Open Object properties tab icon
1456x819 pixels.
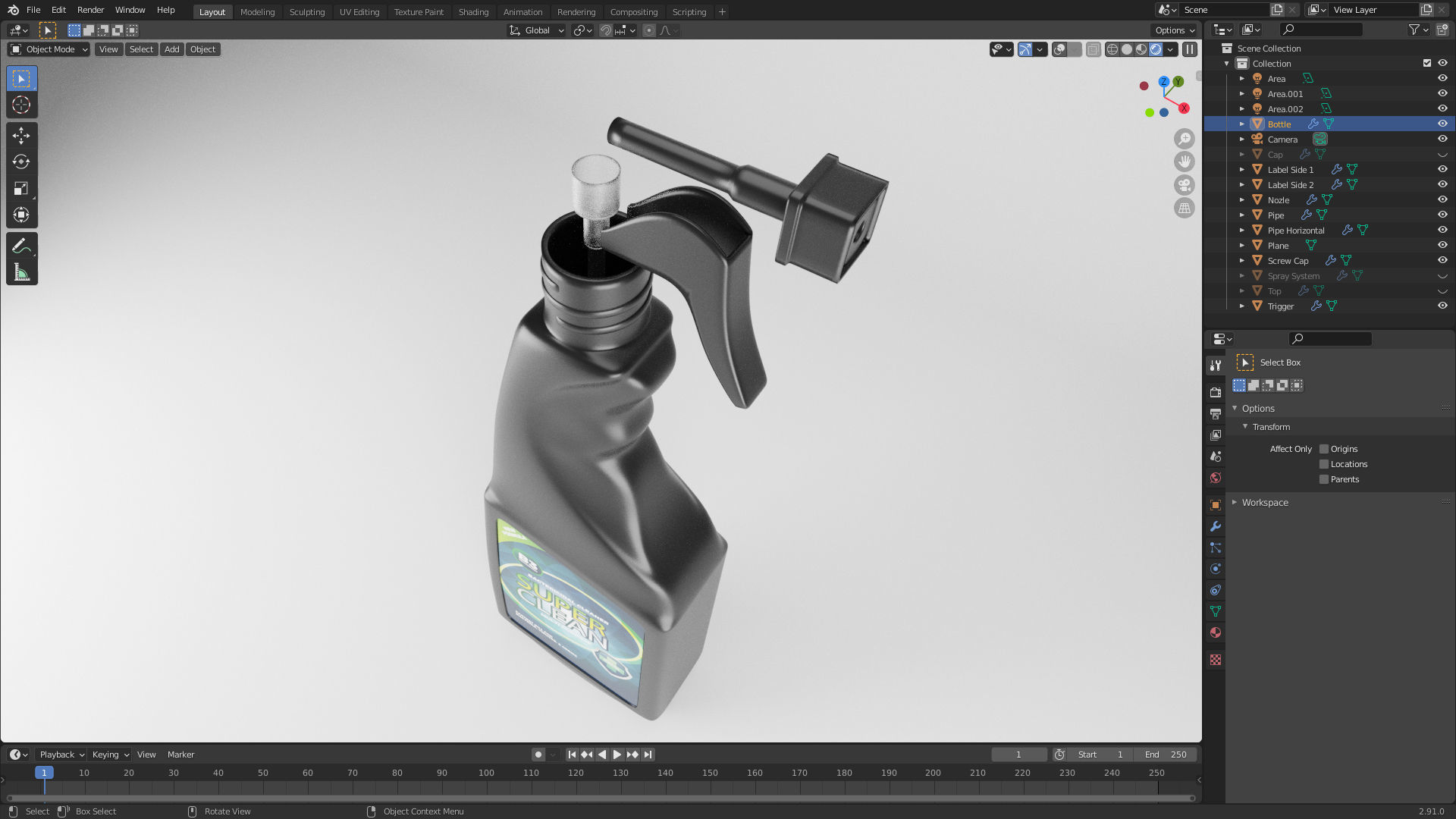pyautogui.click(x=1216, y=505)
